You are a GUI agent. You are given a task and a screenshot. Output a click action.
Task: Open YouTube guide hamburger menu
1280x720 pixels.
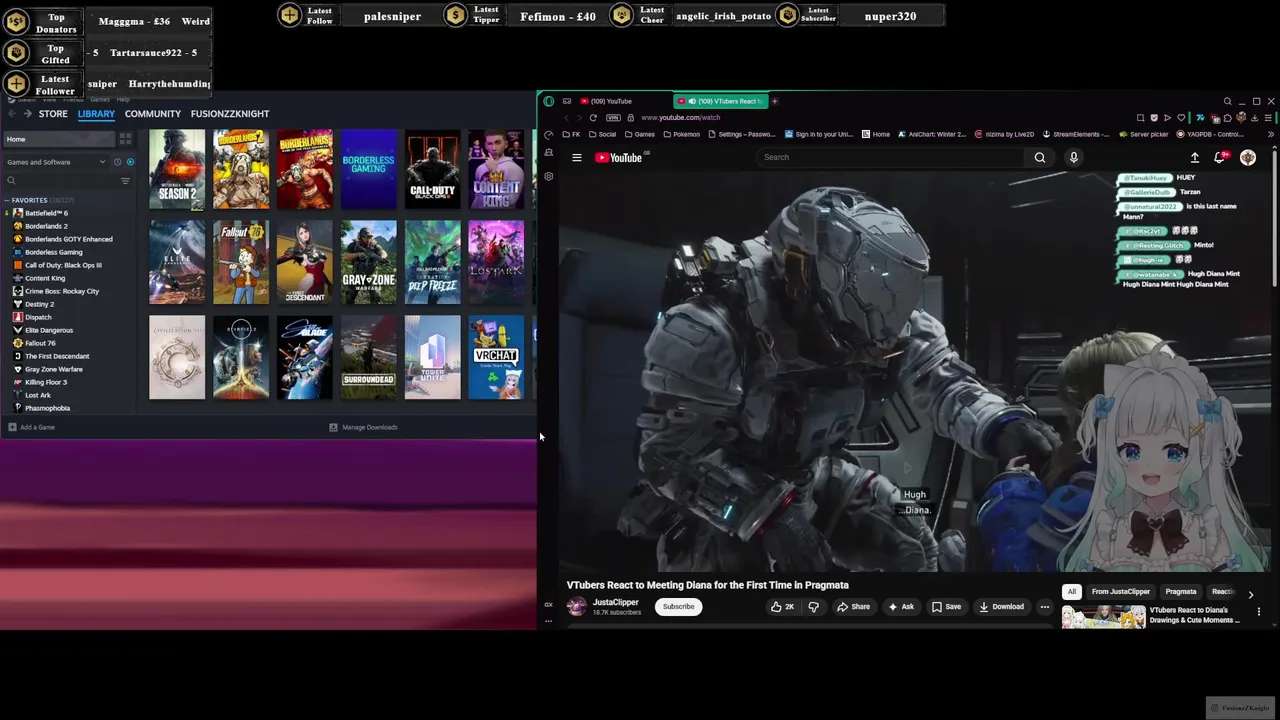[576, 157]
